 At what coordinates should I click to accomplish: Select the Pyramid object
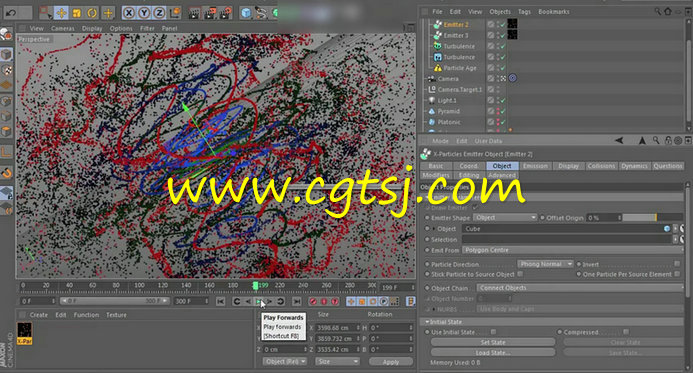tap(448, 111)
